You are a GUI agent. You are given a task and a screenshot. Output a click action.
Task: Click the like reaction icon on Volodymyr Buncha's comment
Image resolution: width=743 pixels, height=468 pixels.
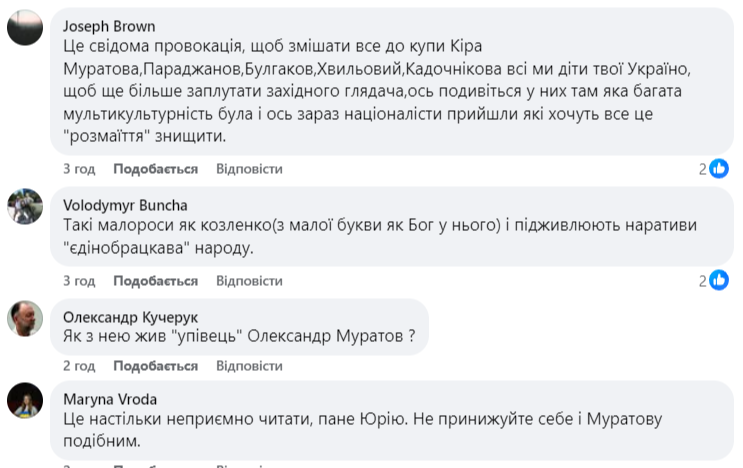(719, 281)
